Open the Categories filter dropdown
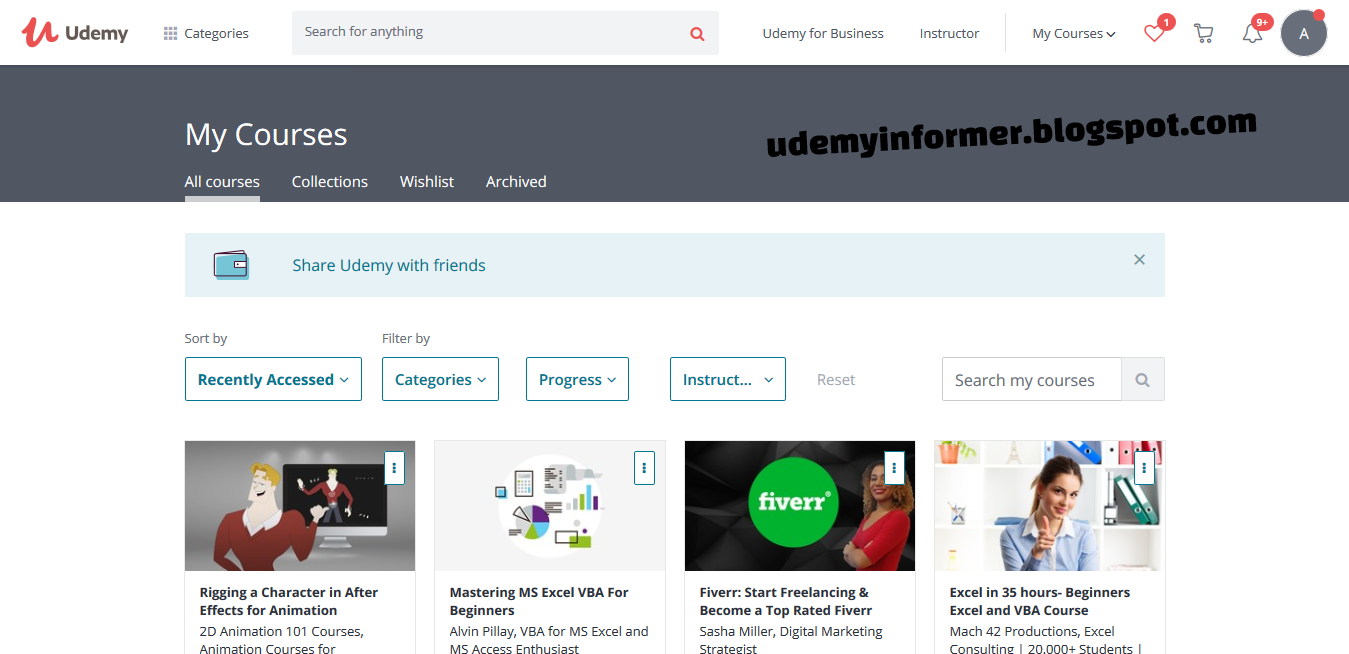 [440, 379]
